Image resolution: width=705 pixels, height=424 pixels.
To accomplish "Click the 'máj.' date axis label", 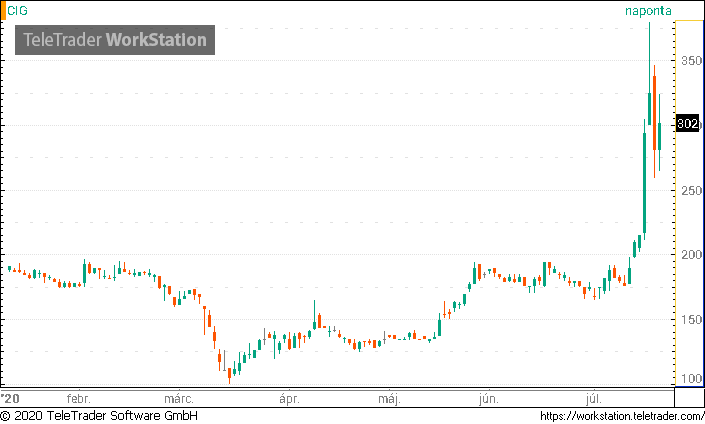I will coord(389,399).
